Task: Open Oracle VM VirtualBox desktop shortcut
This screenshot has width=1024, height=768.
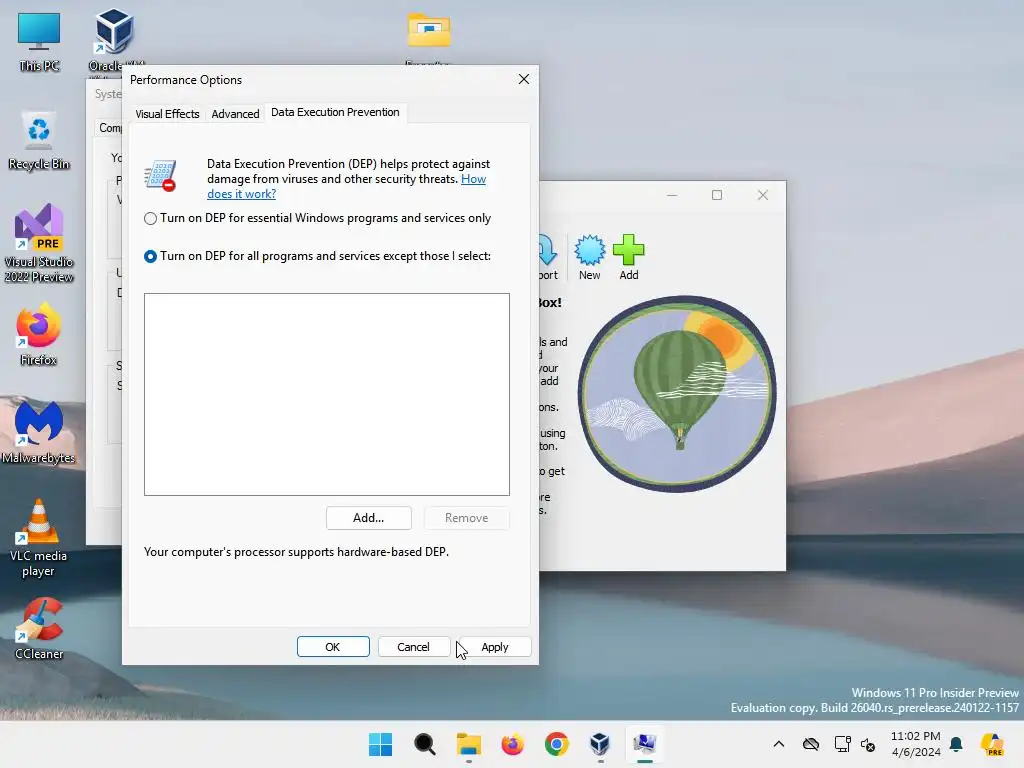Action: (x=115, y=38)
